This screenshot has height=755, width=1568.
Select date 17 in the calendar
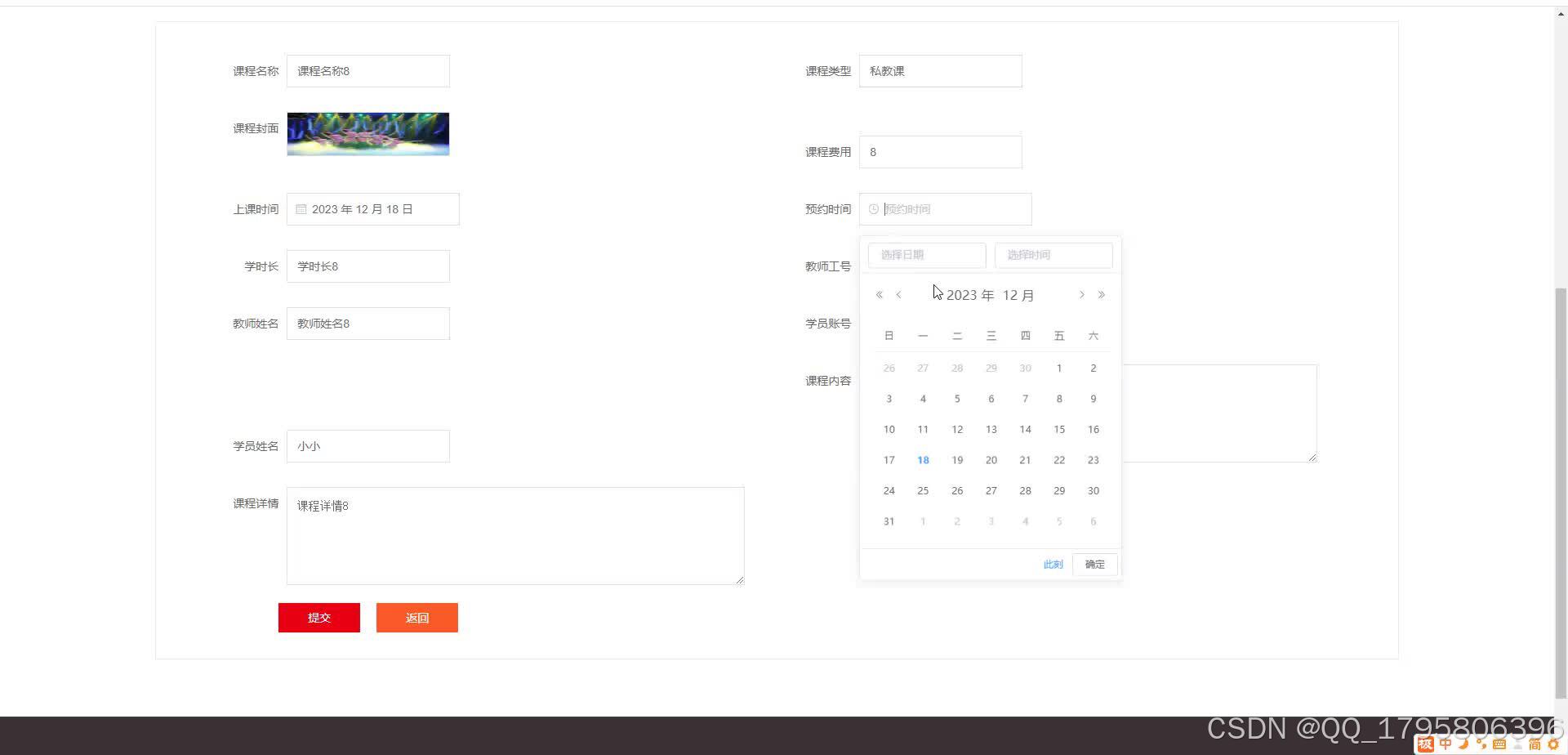[889, 460]
